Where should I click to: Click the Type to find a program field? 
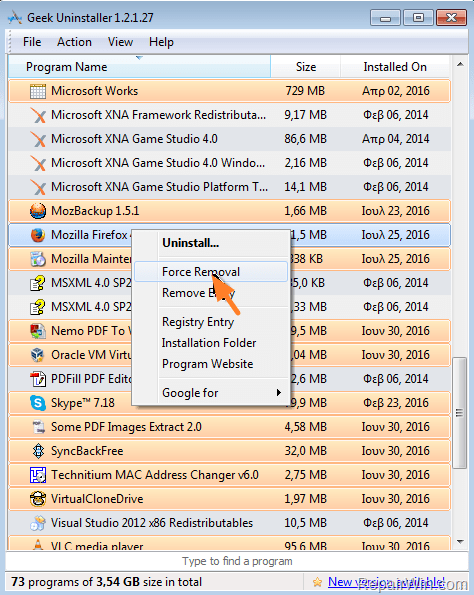point(237,561)
